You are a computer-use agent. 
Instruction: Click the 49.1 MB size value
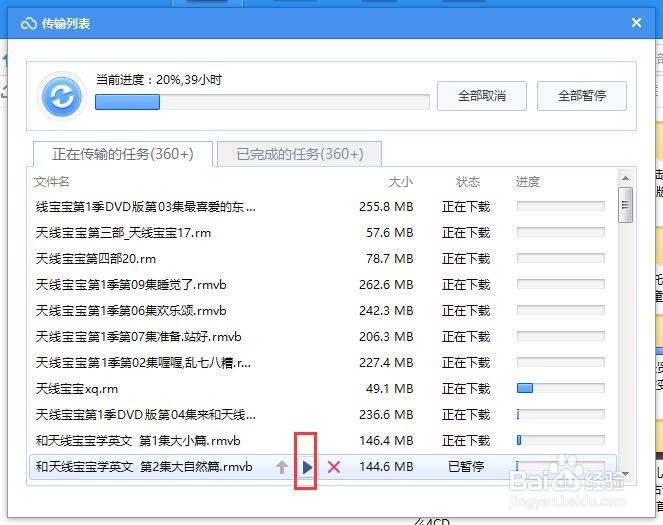[x=389, y=388]
